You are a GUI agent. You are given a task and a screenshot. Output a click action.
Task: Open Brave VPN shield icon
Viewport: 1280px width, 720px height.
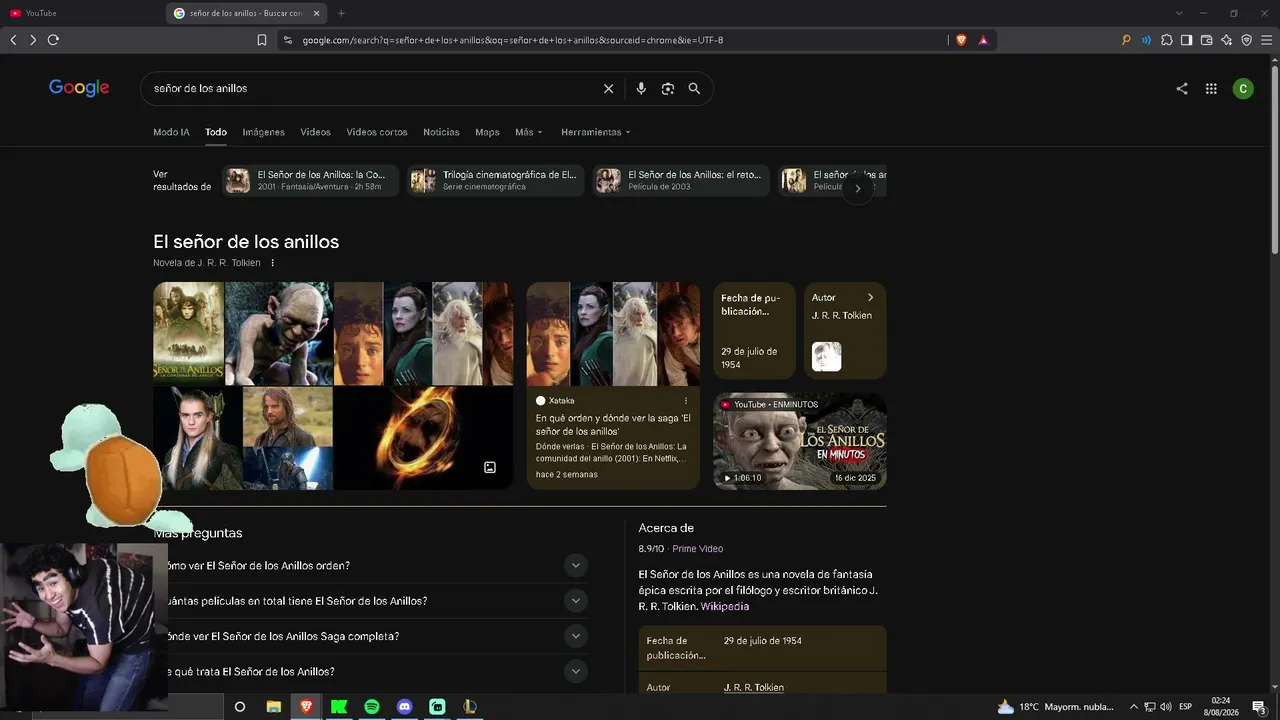pos(1246,40)
